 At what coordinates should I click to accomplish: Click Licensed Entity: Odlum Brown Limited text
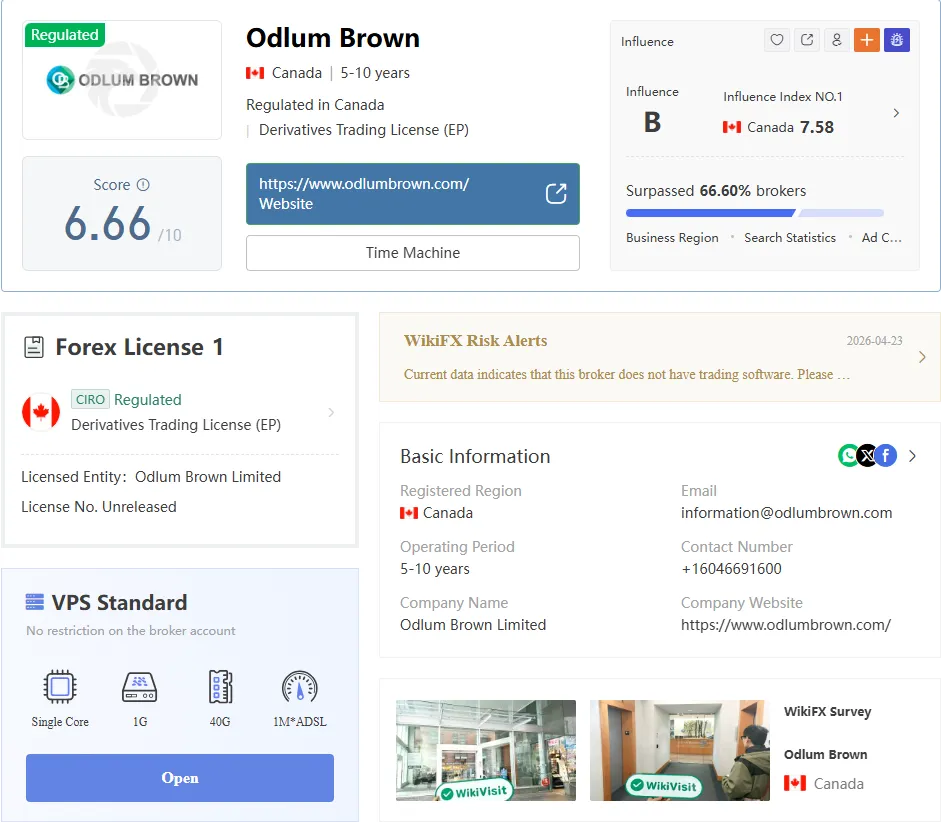pyautogui.click(x=151, y=477)
